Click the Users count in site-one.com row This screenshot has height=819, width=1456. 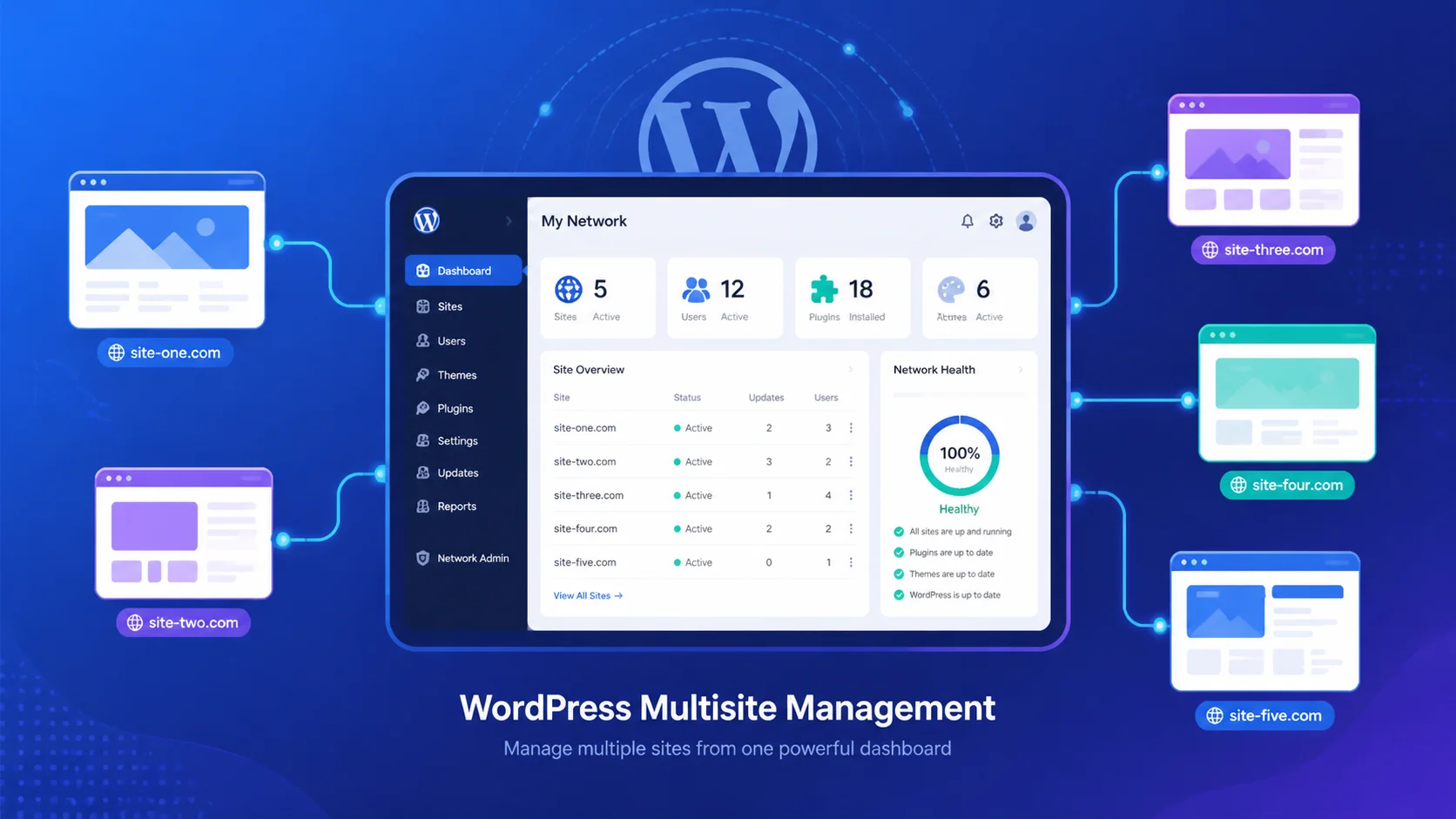[828, 428]
